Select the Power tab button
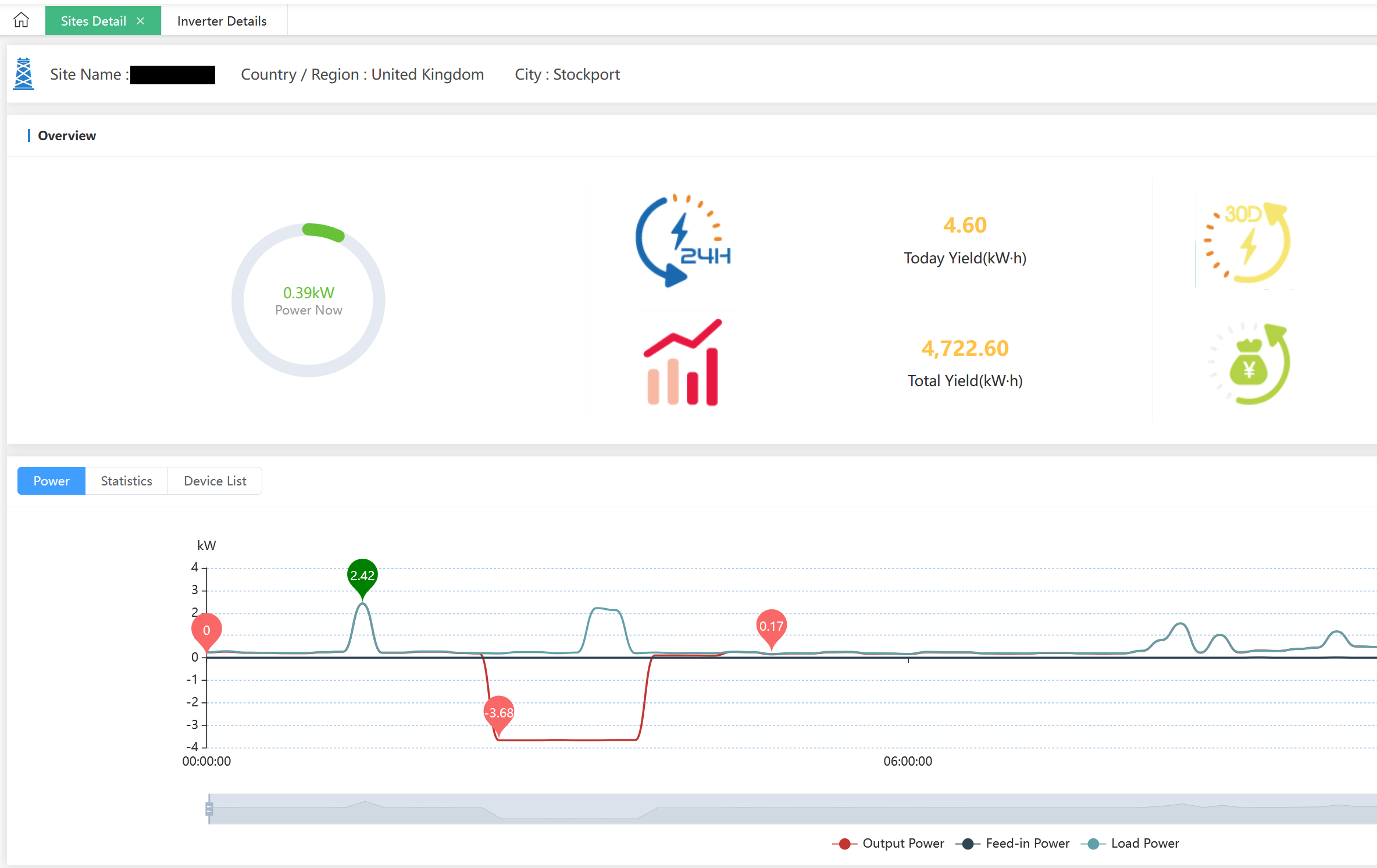 [51, 481]
